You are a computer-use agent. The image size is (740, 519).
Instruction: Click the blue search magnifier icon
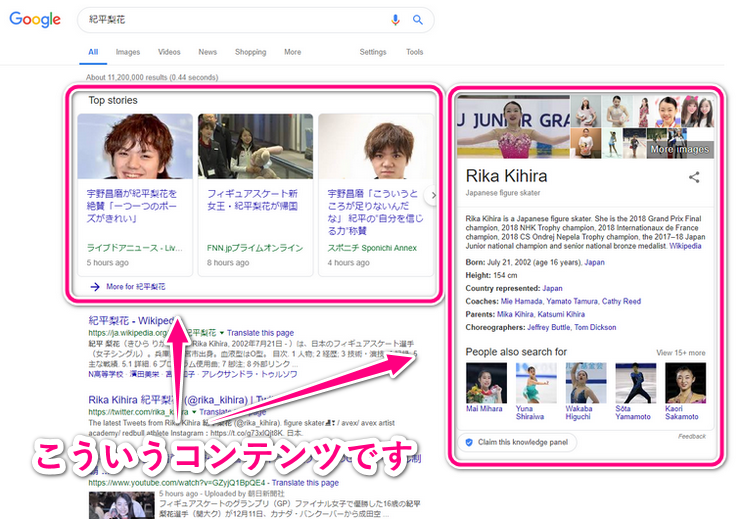coord(418,20)
